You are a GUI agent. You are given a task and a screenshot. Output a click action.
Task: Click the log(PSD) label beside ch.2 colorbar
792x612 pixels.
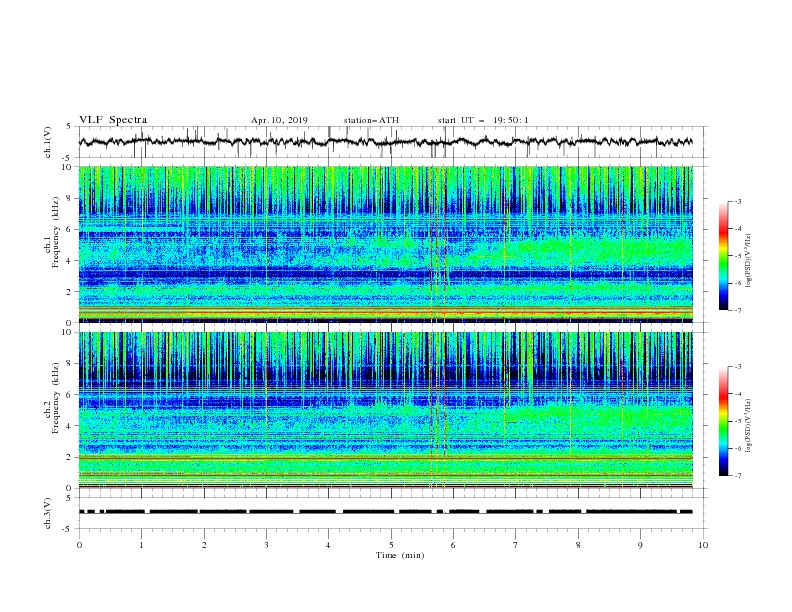tap(748, 426)
